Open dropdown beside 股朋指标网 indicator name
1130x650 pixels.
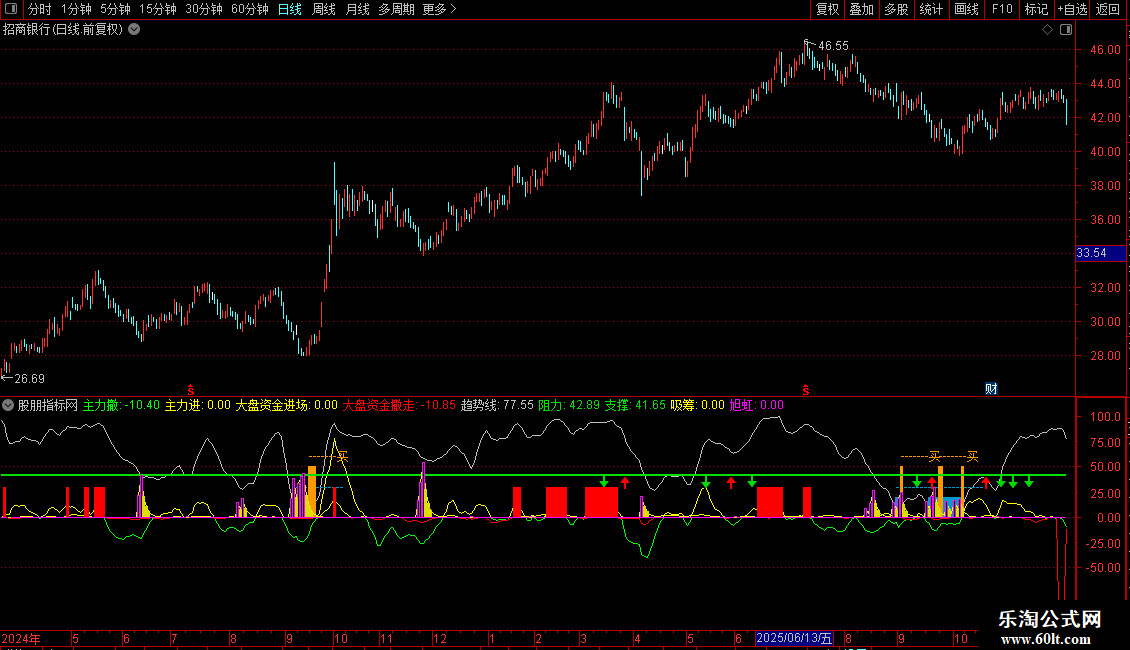(8, 405)
